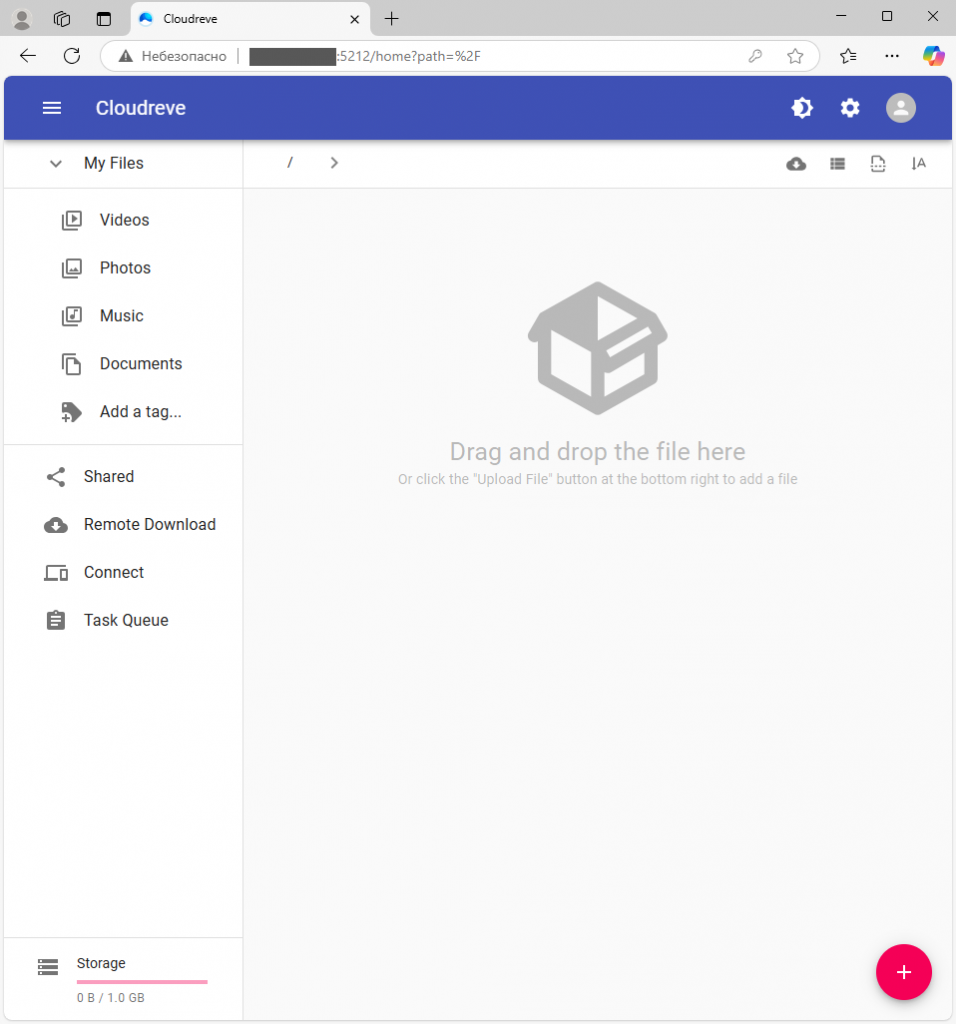Click the pink plus upload button
956x1024 pixels.
pyautogui.click(x=904, y=972)
